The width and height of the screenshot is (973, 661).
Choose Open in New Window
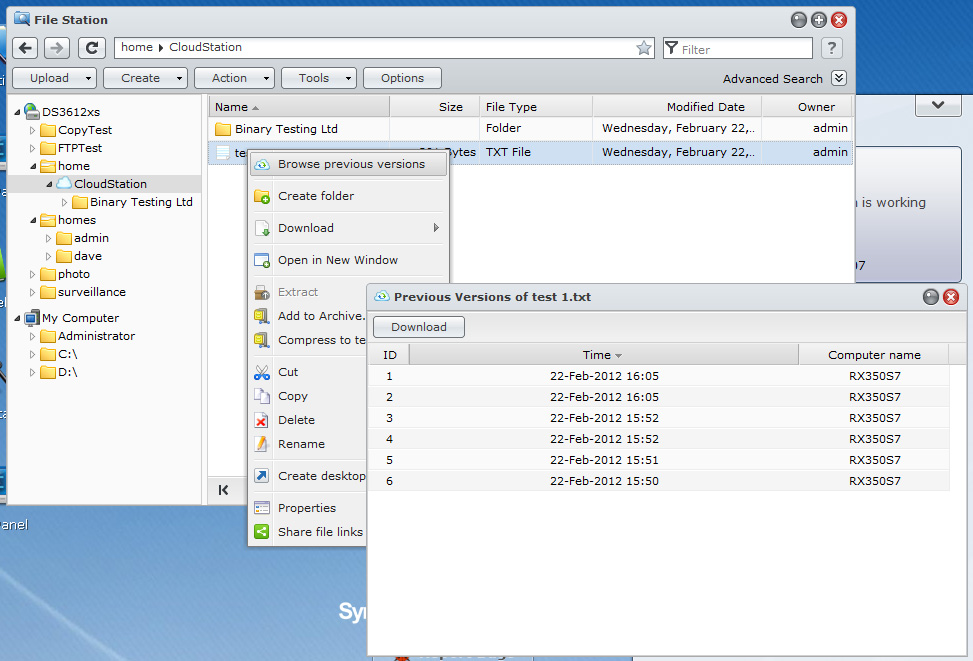point(348,260)
